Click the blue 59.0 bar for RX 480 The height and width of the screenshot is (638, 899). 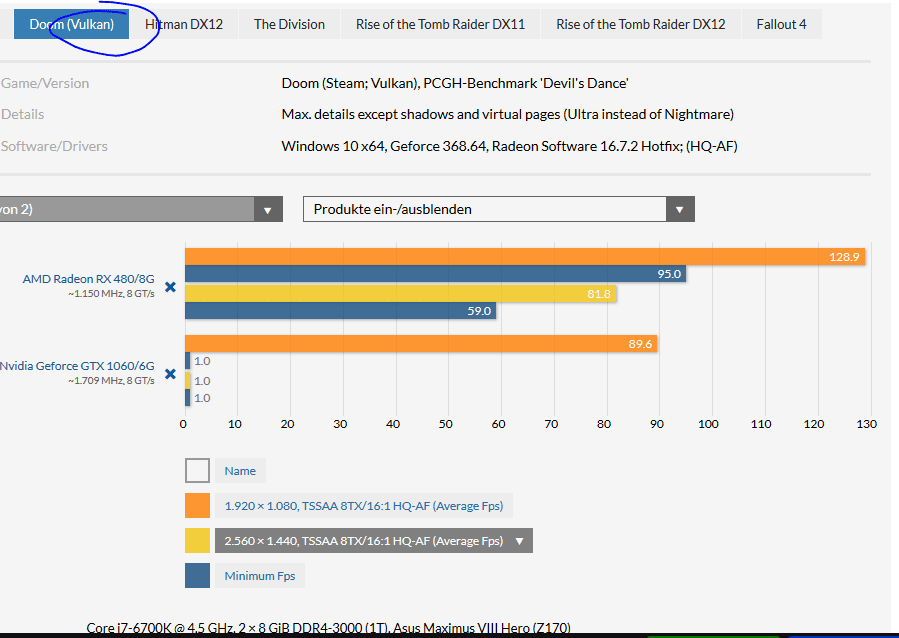(340, 311)
